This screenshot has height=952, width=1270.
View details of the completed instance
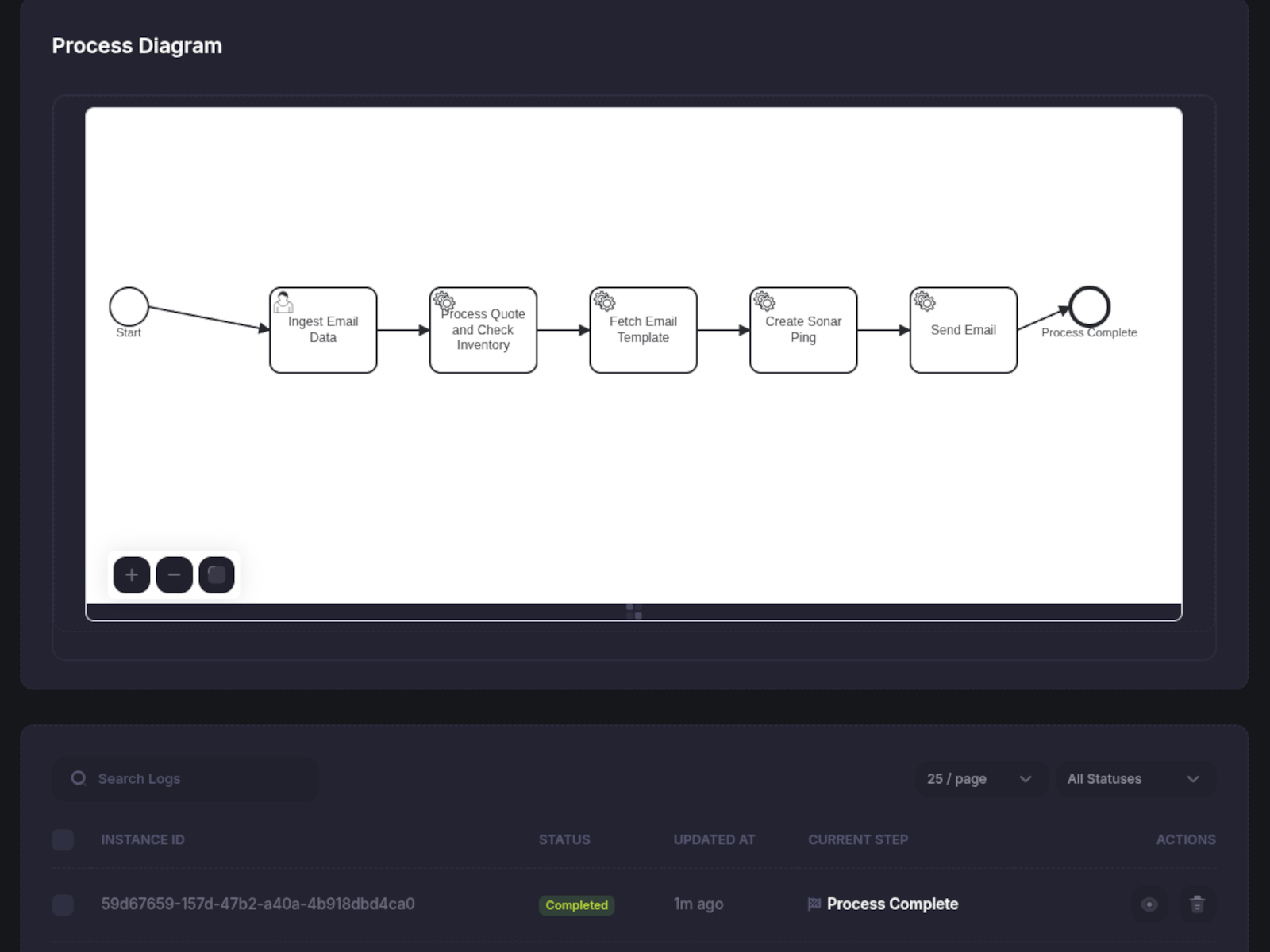1149,904
